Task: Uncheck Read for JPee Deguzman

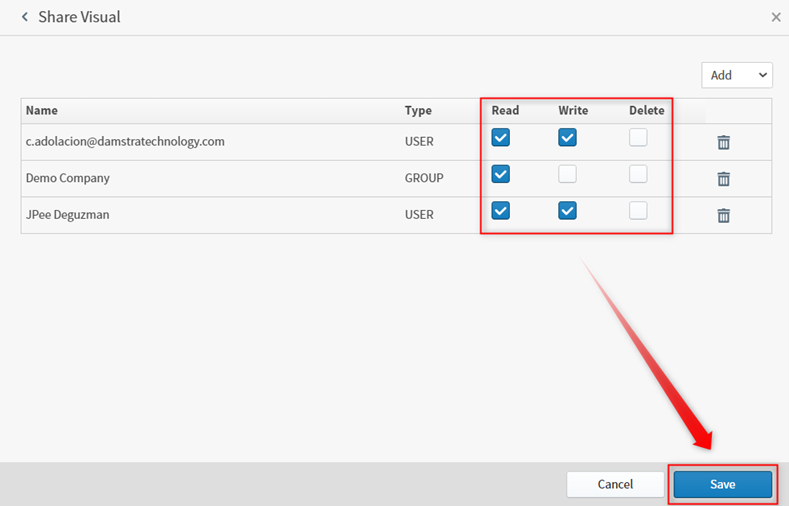Action: pyautogui.click(x=501, y=211)
